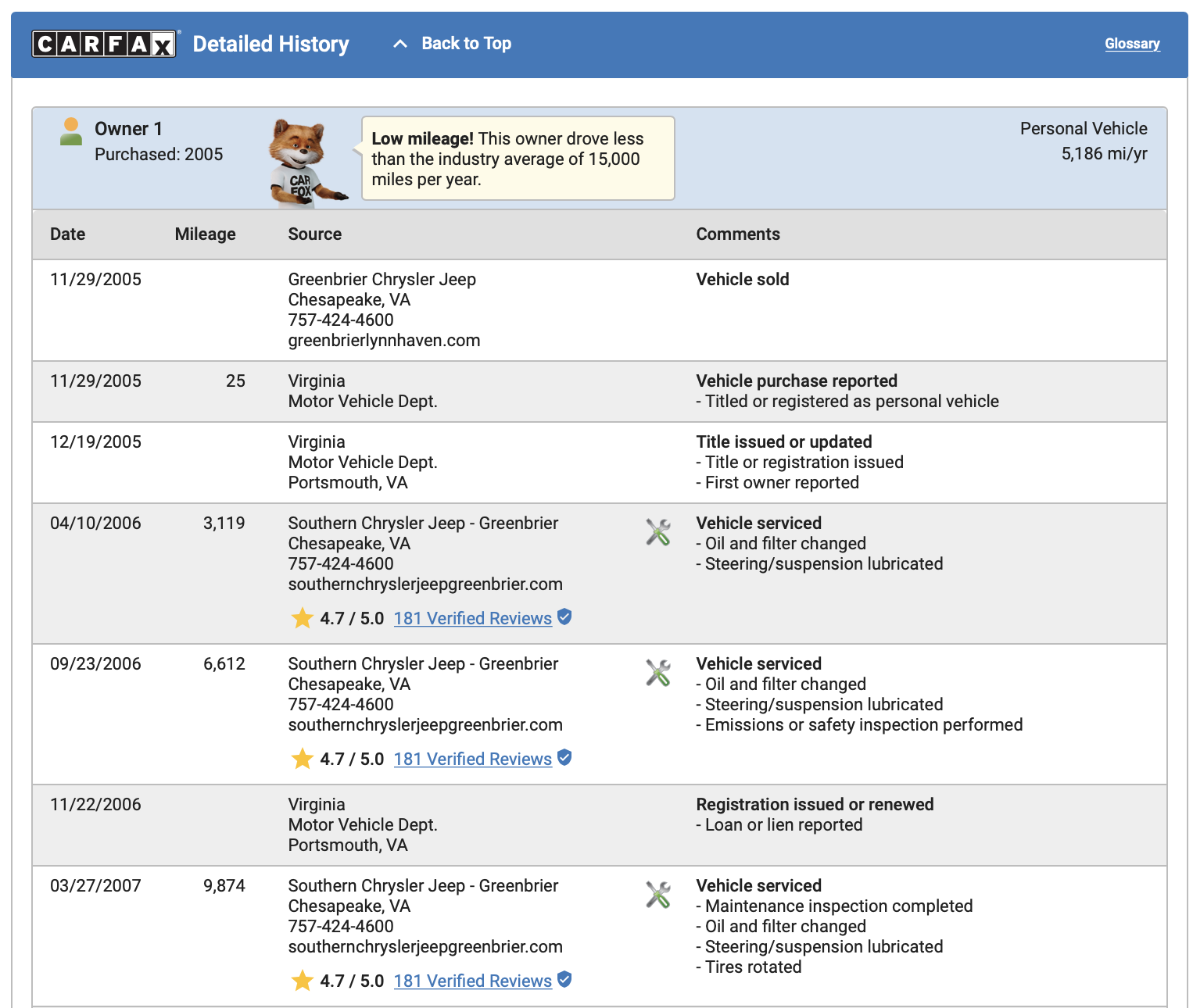This screenshot has height=1008, width=1193.
Task: Open 181 Verified Reviews in 04/10/2006 row
Action: click(x=472, y=618)
